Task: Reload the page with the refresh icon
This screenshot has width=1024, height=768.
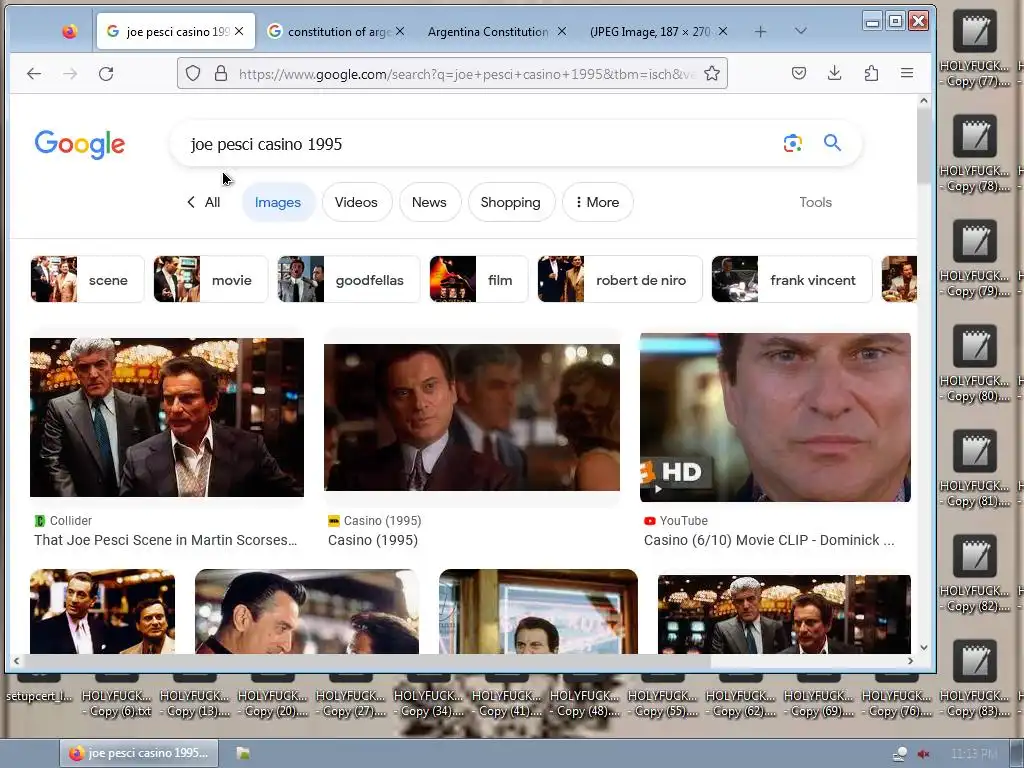Action: [106, 74]
